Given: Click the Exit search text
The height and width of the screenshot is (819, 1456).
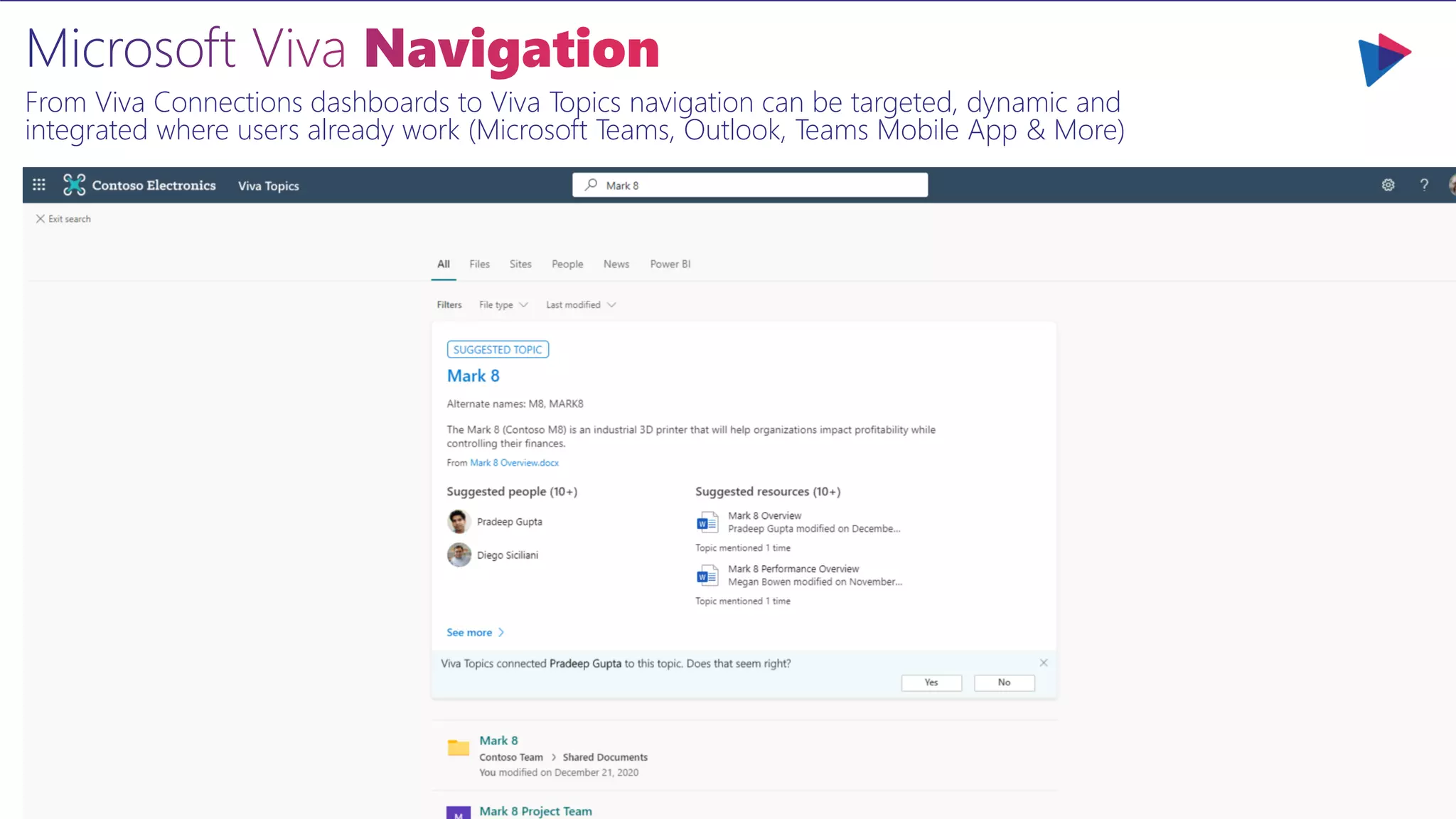Looking at the screenshot, I should pos(70,219).
